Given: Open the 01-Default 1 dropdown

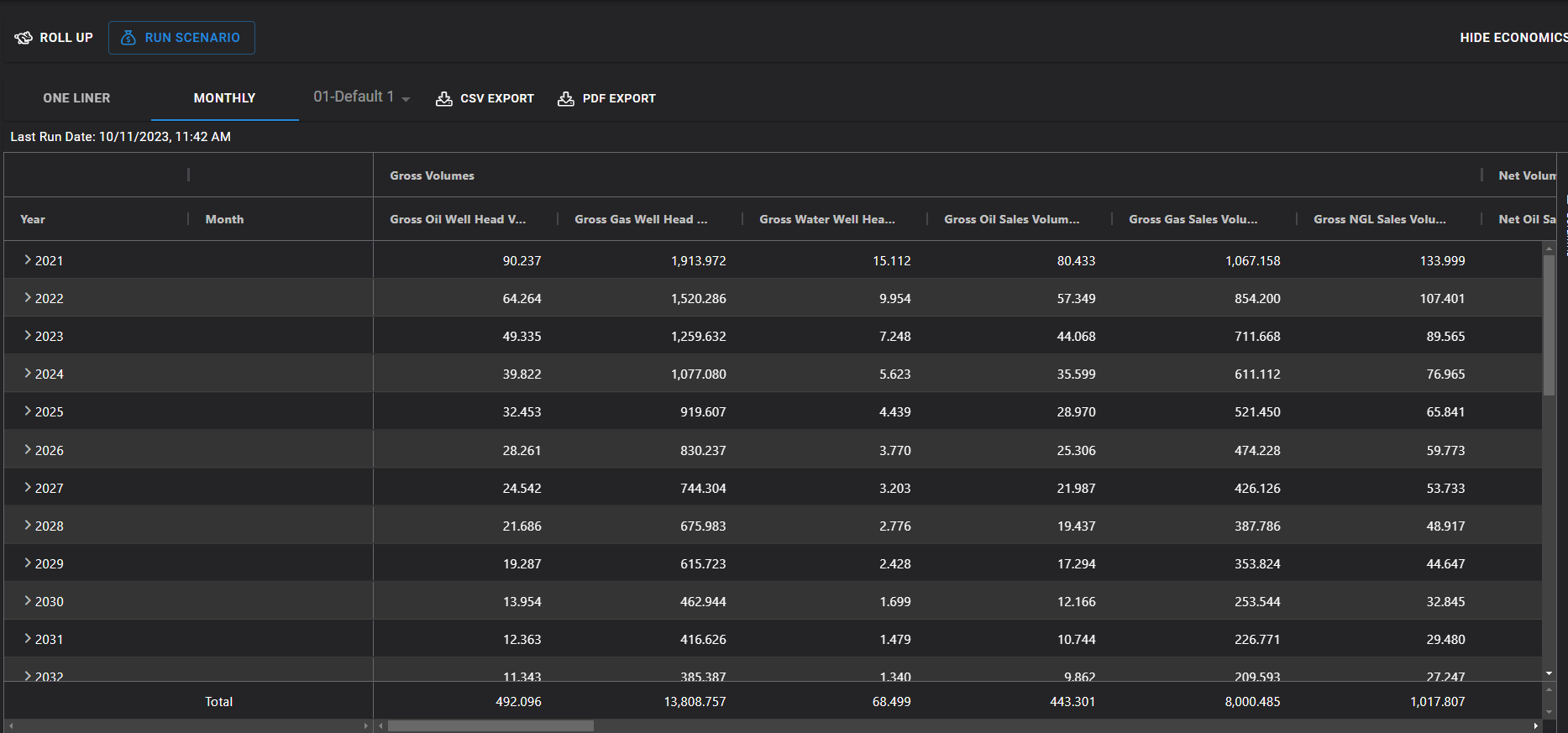Looking at the screenshot, I should [x=361, y=97].
